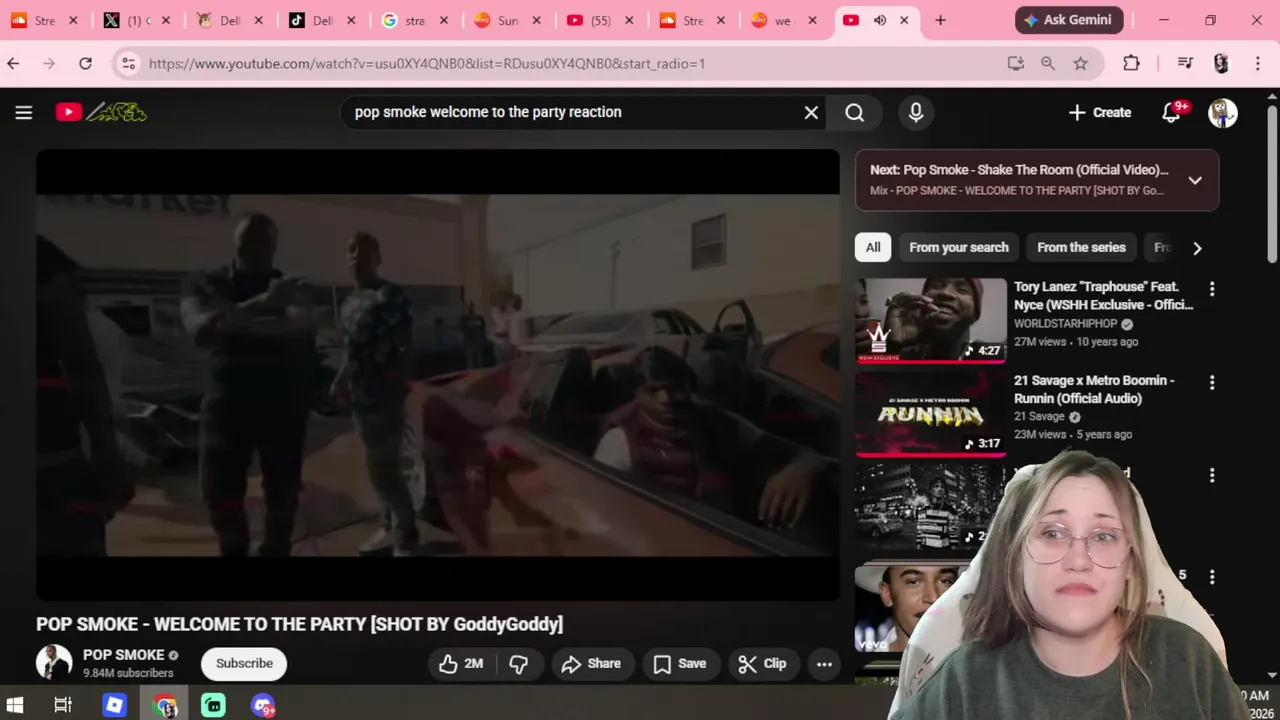This screenshot has width=1280, height=720.
Task: Open Tory Lanez Traphouse thumbnail
Action: tap(931, 320)
